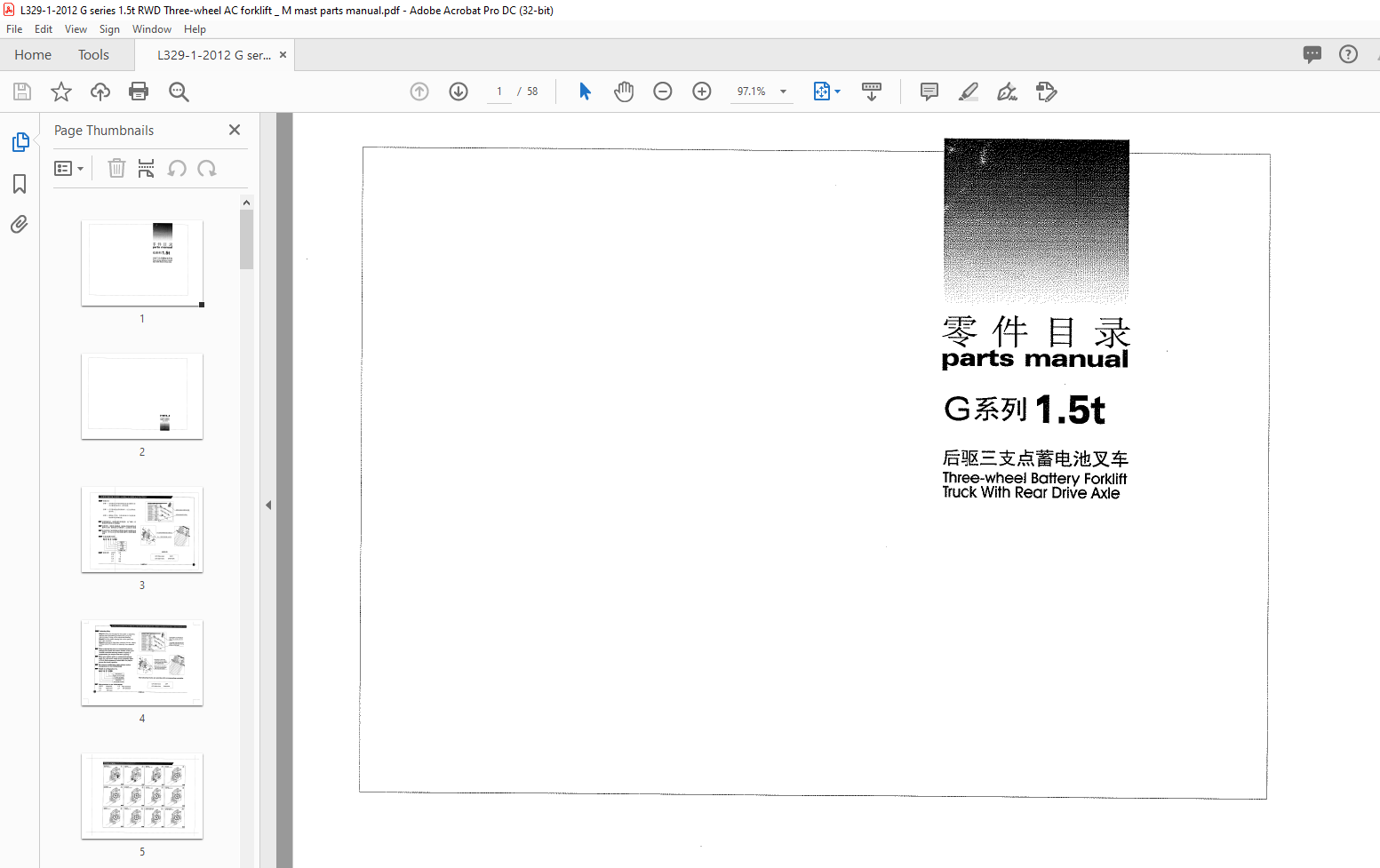Select page 4 thumbnail
This screenshot has width=1380, height=868.
click(x=142, y=663)
